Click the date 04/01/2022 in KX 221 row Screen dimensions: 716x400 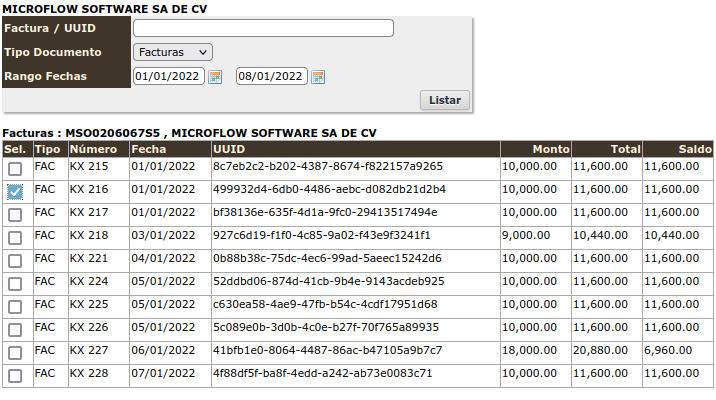coord(163,258)
